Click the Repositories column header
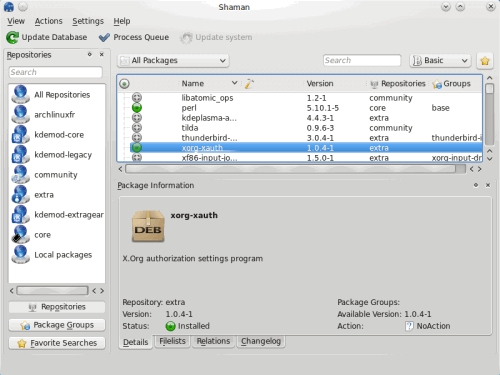The height and width of the screenshot is (375, 500). pos(398,84)
